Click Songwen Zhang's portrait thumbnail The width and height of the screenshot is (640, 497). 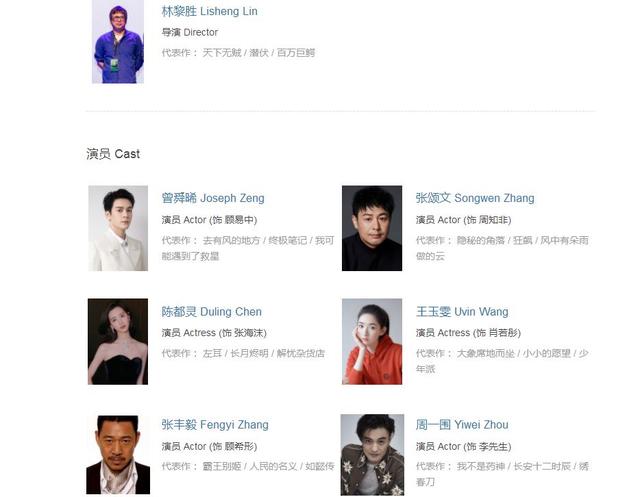pos(372,228)
